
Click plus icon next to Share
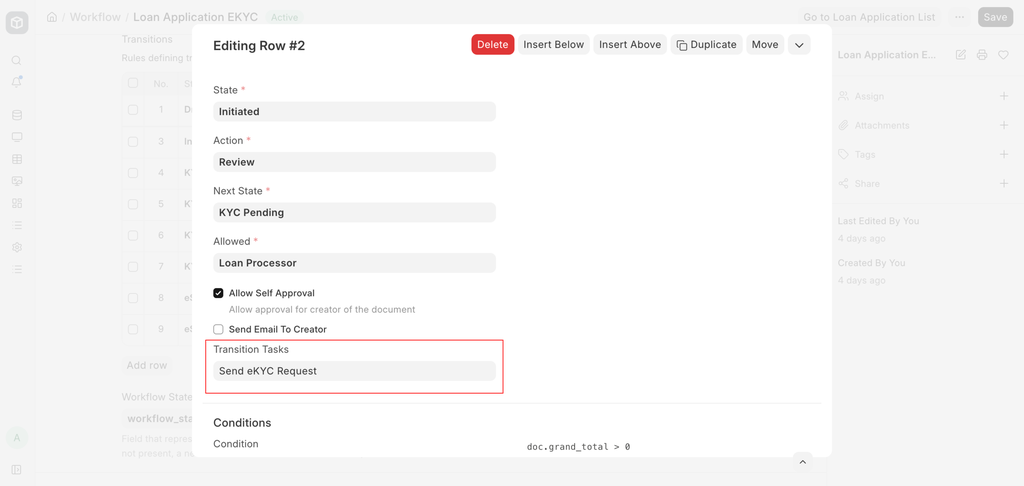pos(1004,184)
